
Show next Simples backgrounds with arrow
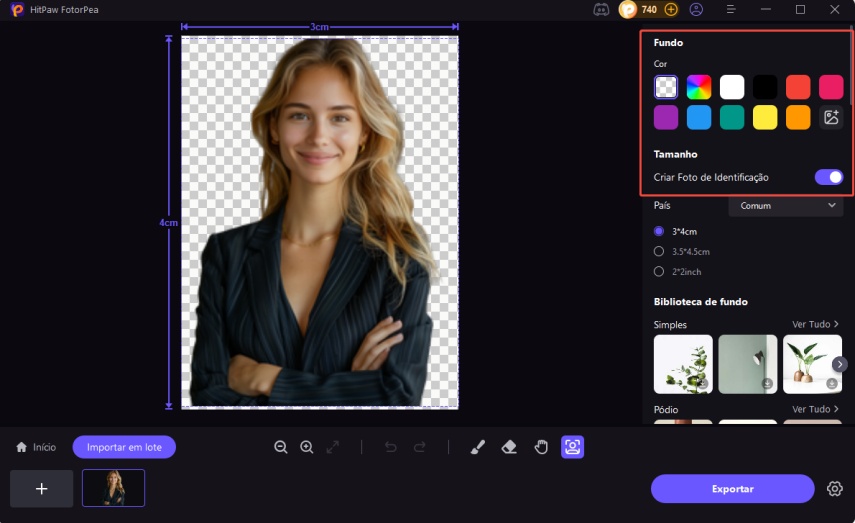tap(840, 364)
